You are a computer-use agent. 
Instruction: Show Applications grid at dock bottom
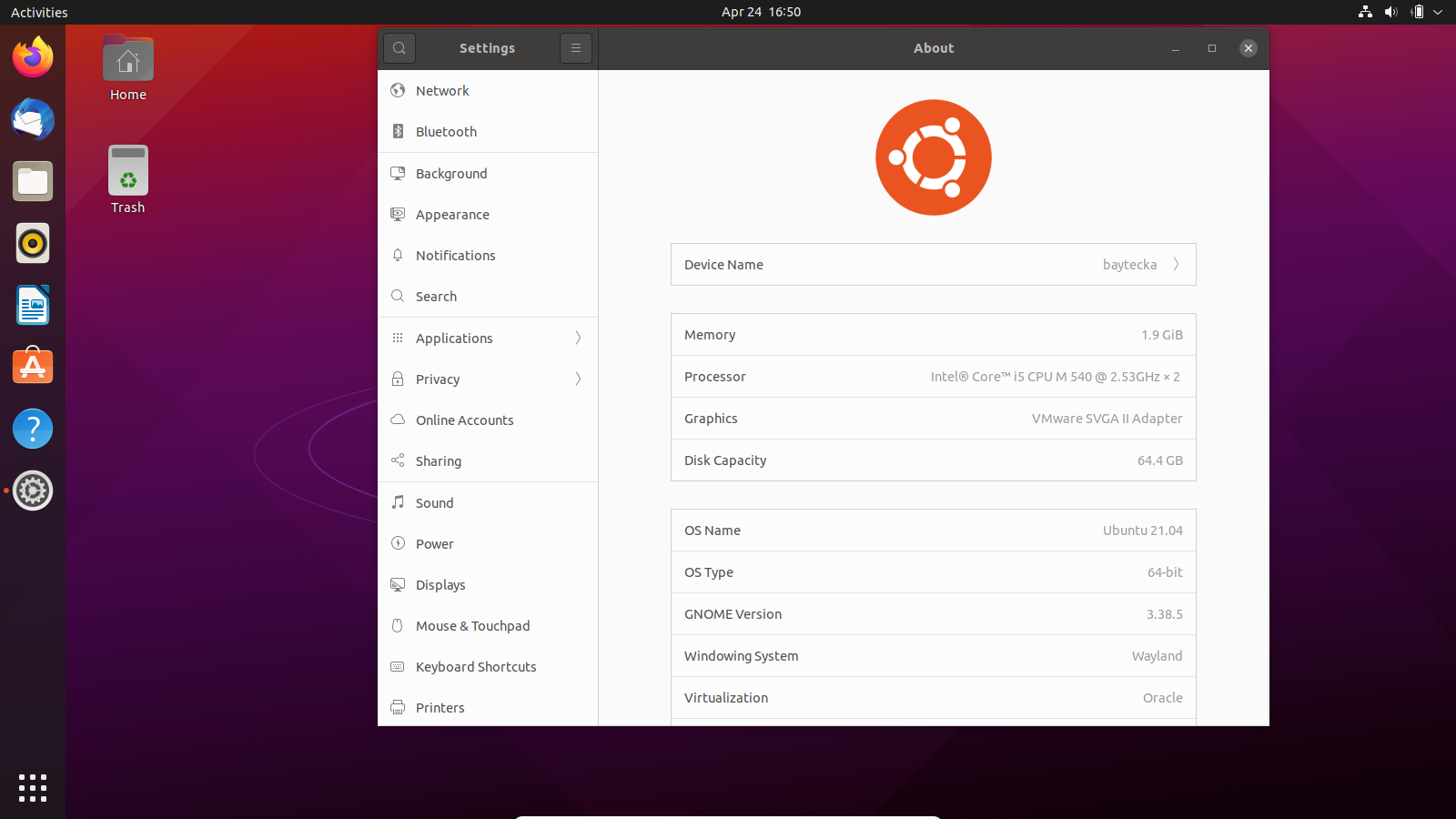[33, 788]
